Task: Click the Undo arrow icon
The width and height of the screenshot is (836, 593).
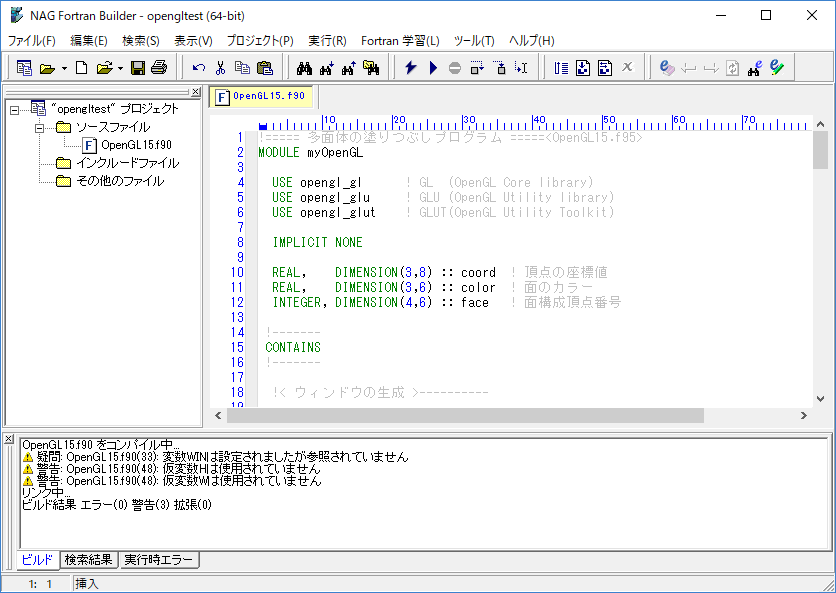Action: click(199, 68)
